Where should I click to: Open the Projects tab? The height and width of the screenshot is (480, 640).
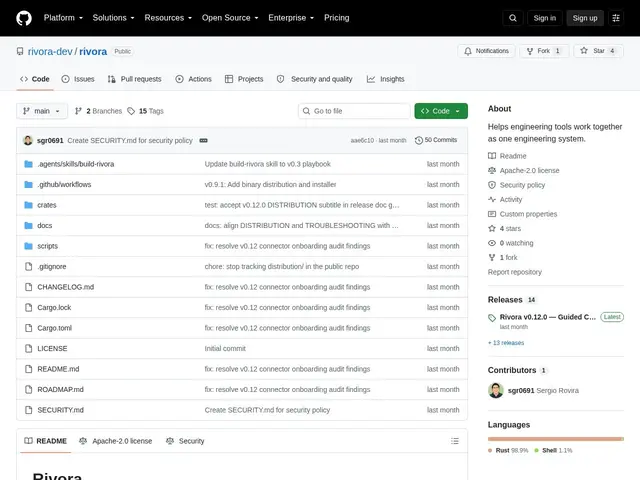tap(244, 79)
